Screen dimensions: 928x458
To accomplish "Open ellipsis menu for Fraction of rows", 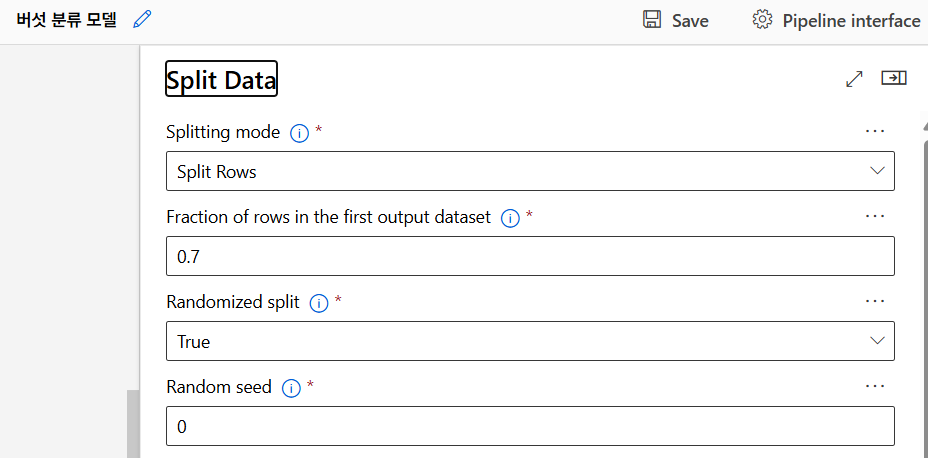I will (875, 216).
